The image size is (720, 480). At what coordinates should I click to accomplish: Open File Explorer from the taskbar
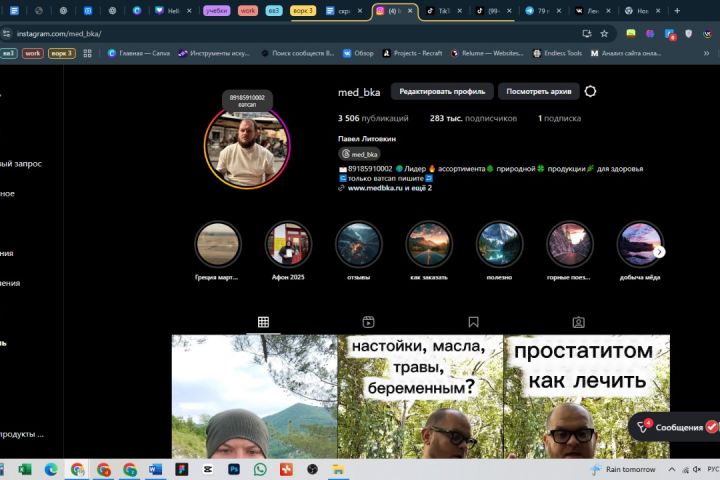[338, 469]
